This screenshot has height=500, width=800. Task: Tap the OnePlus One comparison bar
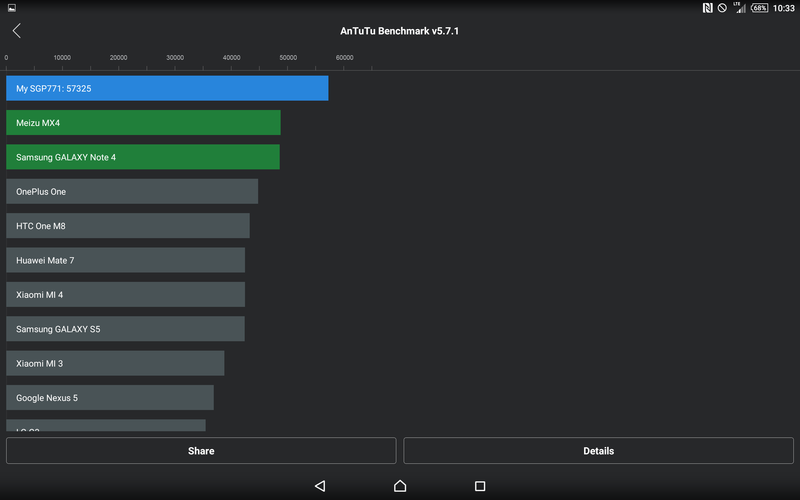click(x=132, y=192)
